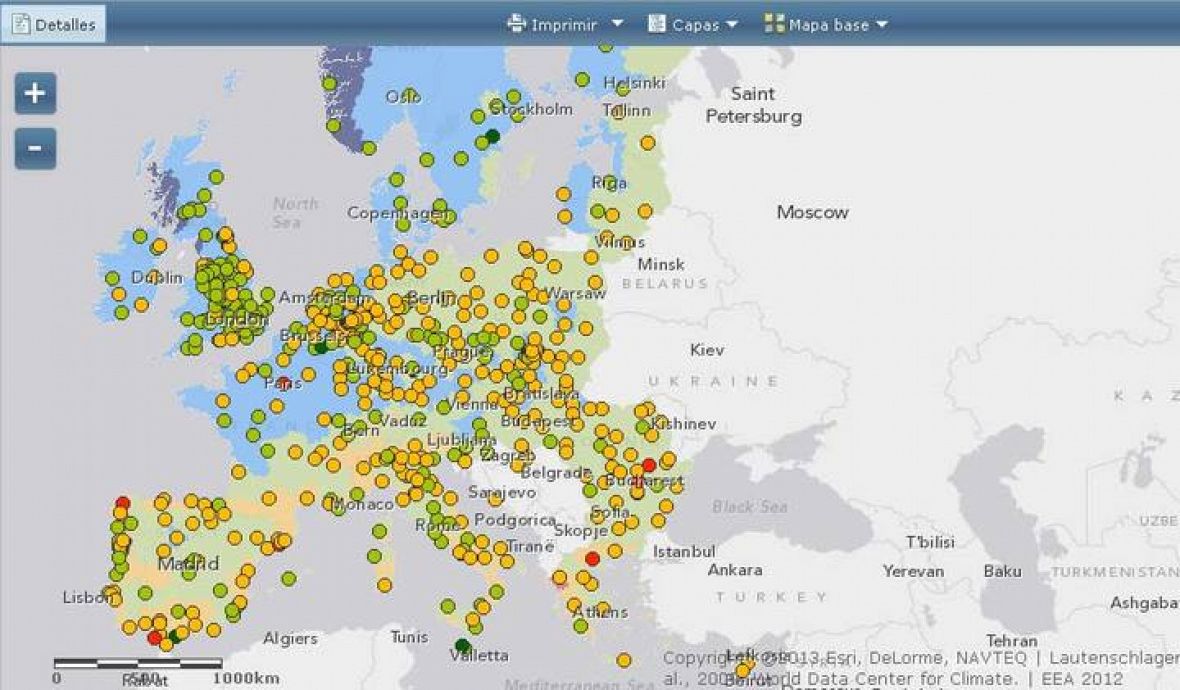
Task: Select the red marker near Paris
Action: coord(285,383)
